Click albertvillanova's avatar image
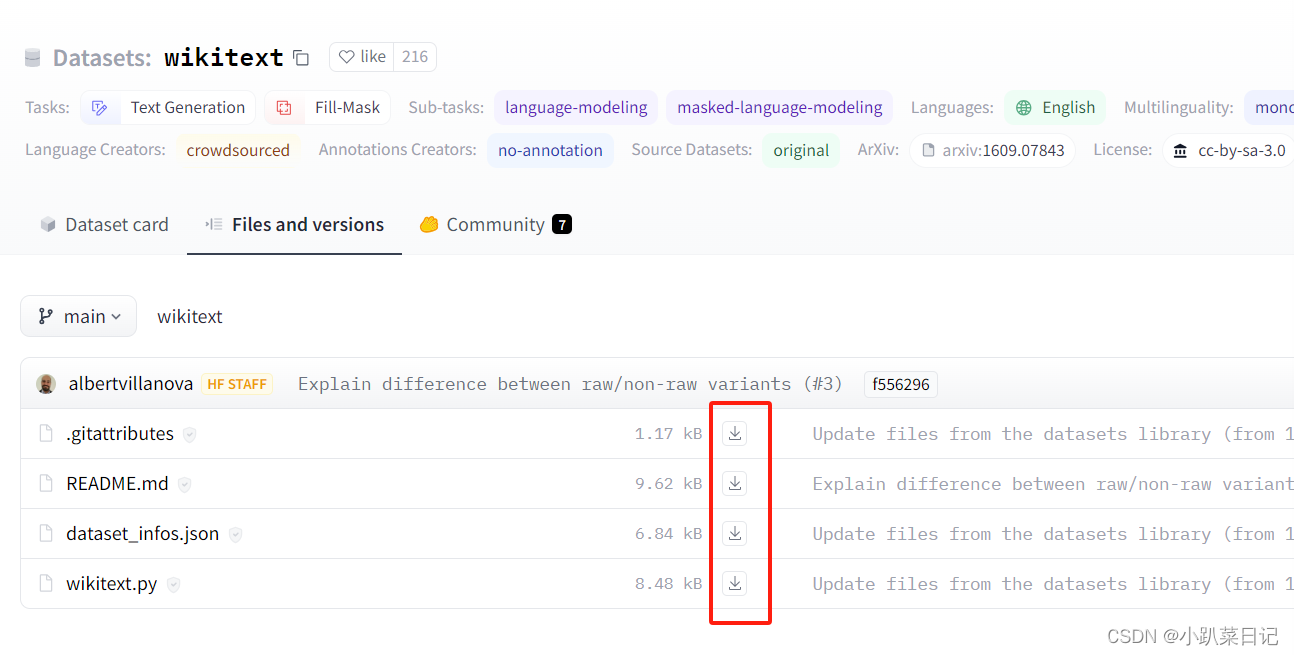 click(x=46, y=384)
